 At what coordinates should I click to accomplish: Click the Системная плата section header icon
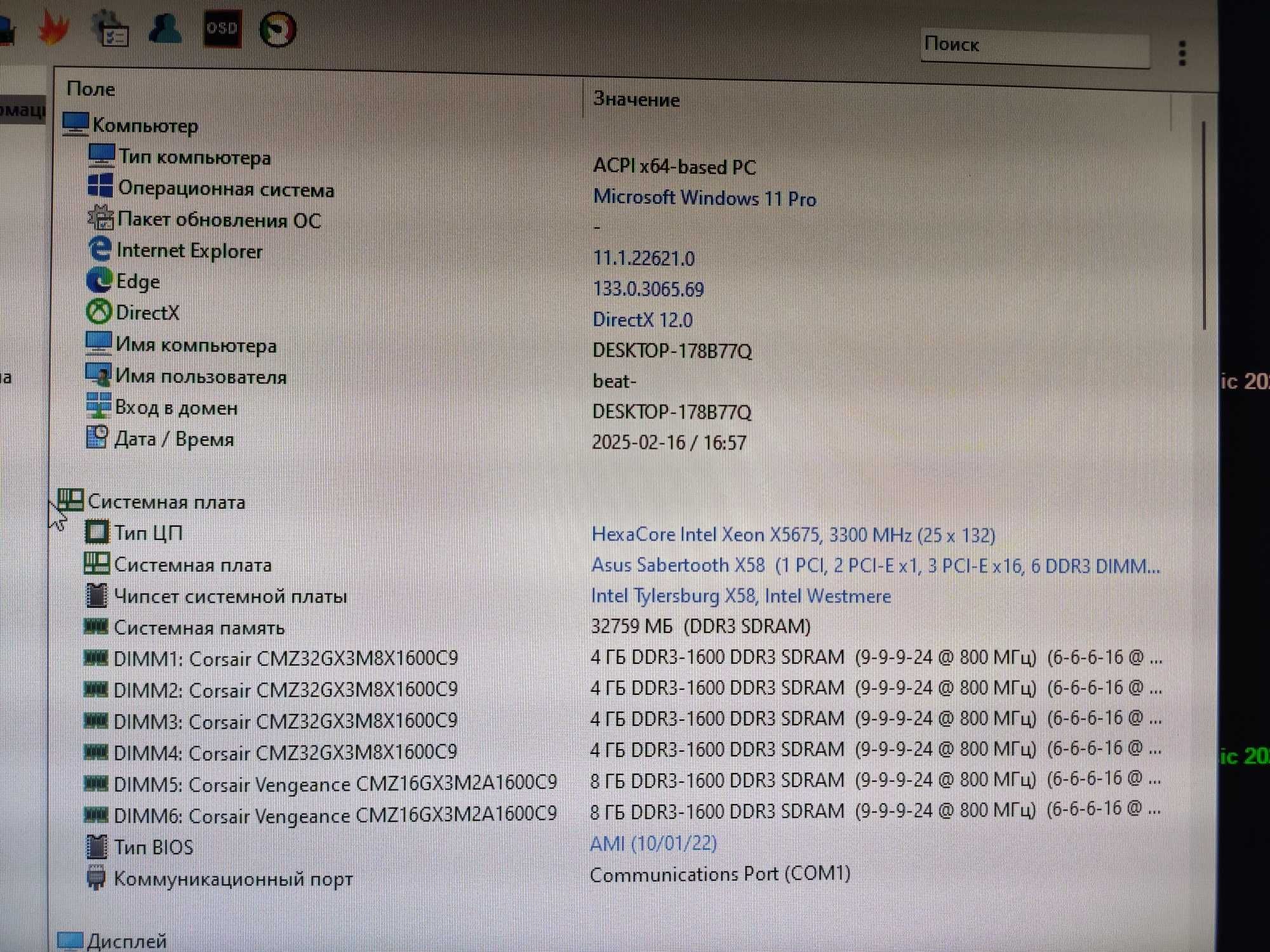tap(70, 499)
